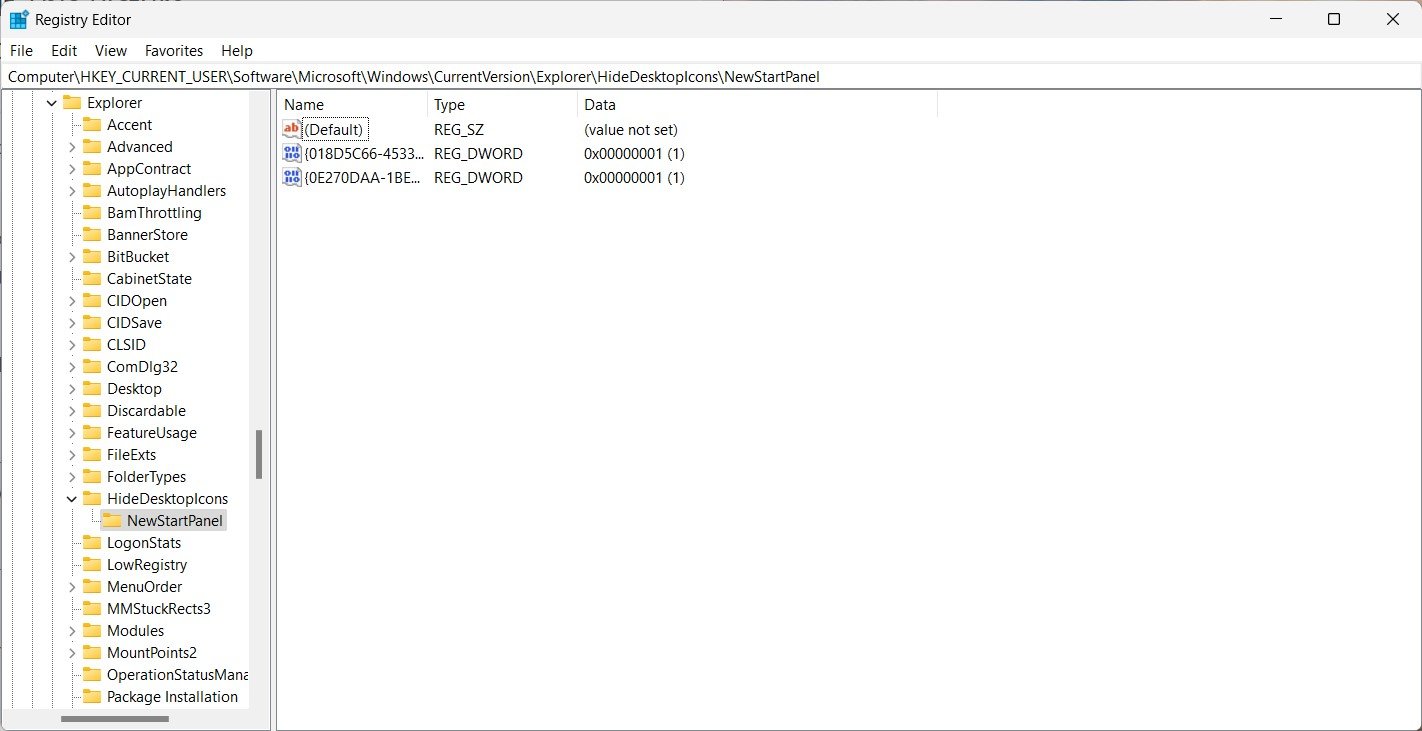This screenshot has width=1422, height=731.
Task: Select the {0E270DAA-1BE DWORD value icon
Action: click(292, 177)
